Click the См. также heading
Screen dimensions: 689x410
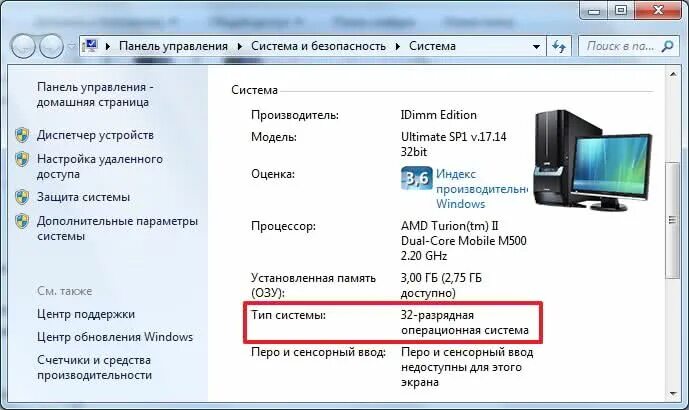(65, 291)
